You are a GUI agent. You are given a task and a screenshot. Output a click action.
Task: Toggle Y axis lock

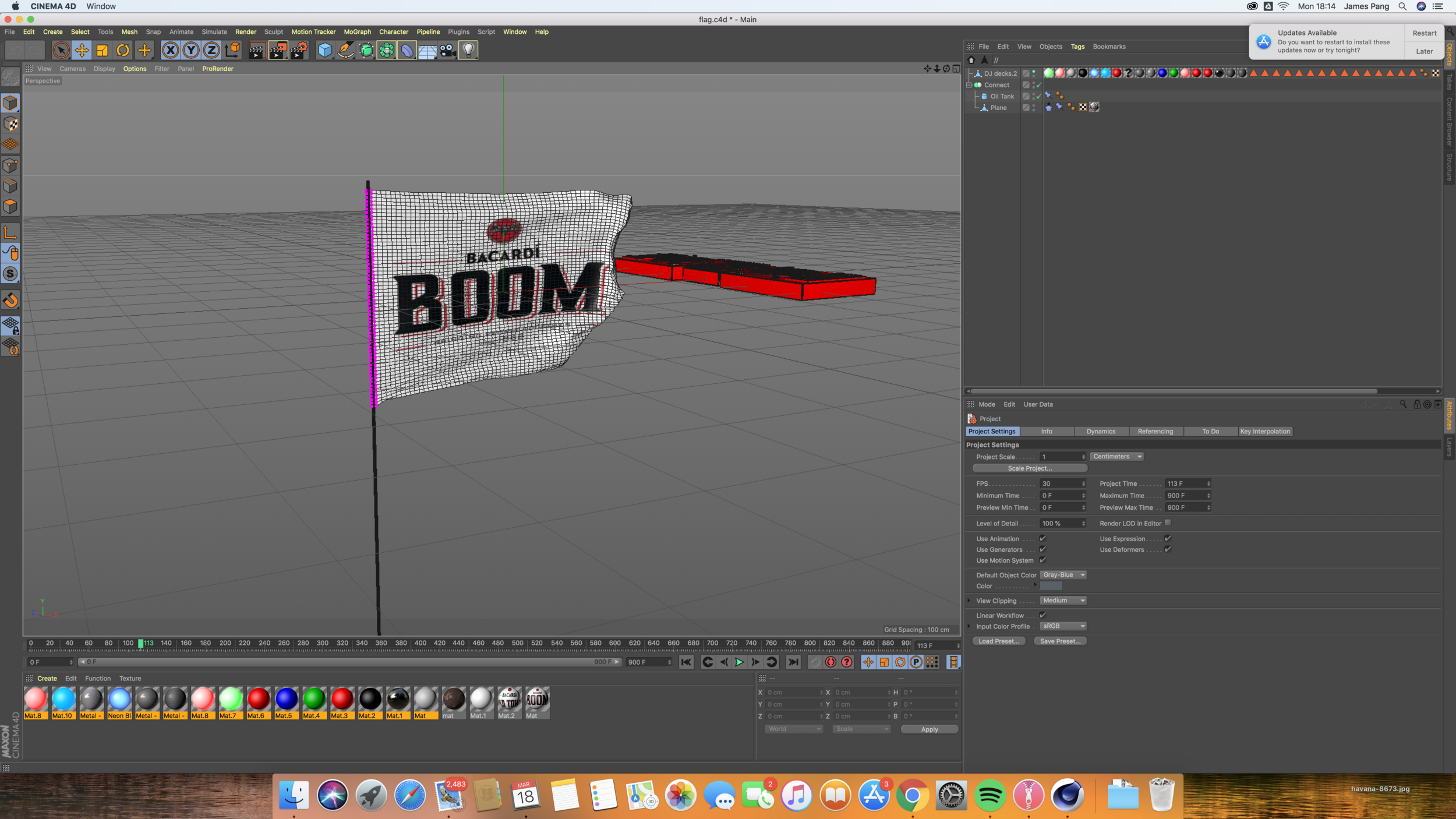click(x=190, y=51)
